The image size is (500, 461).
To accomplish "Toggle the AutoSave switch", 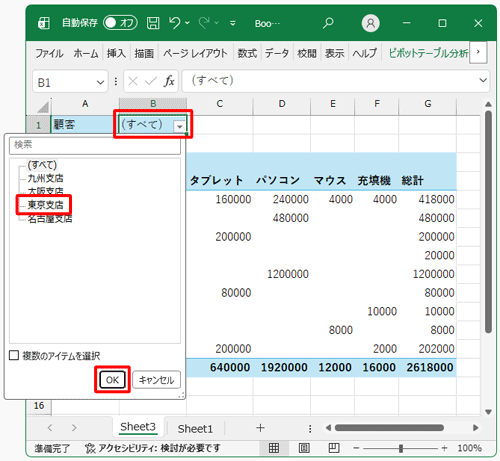I will [120, 23].
